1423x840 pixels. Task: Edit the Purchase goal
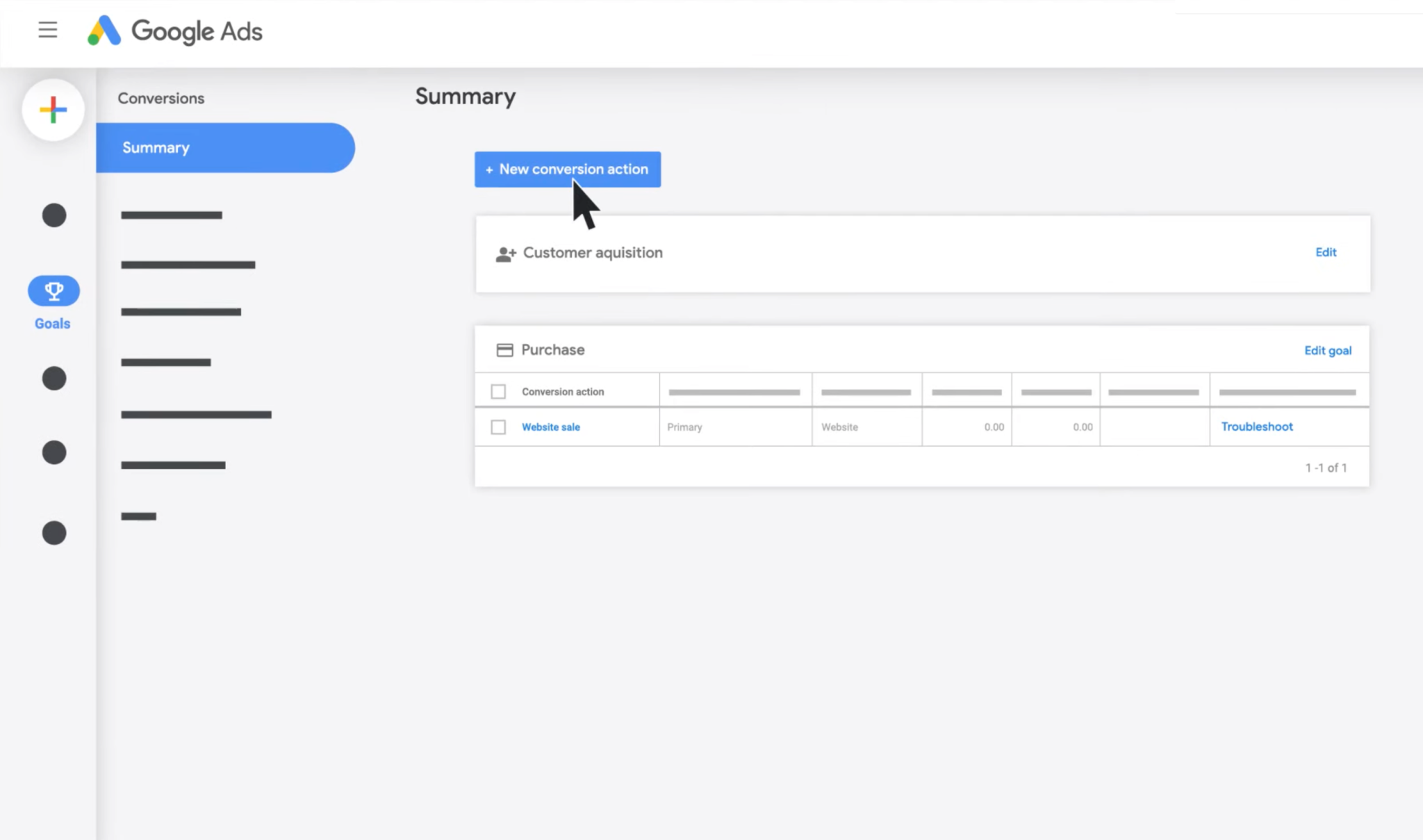(x=1327, y=350)
